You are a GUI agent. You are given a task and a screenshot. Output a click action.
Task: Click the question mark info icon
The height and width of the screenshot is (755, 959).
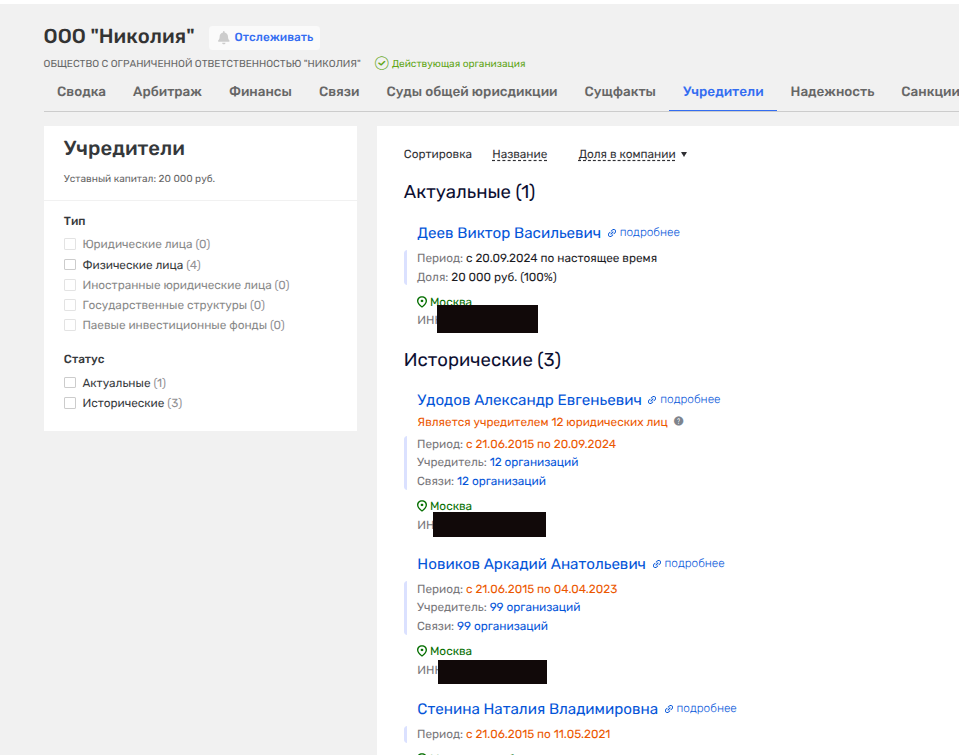679,422
